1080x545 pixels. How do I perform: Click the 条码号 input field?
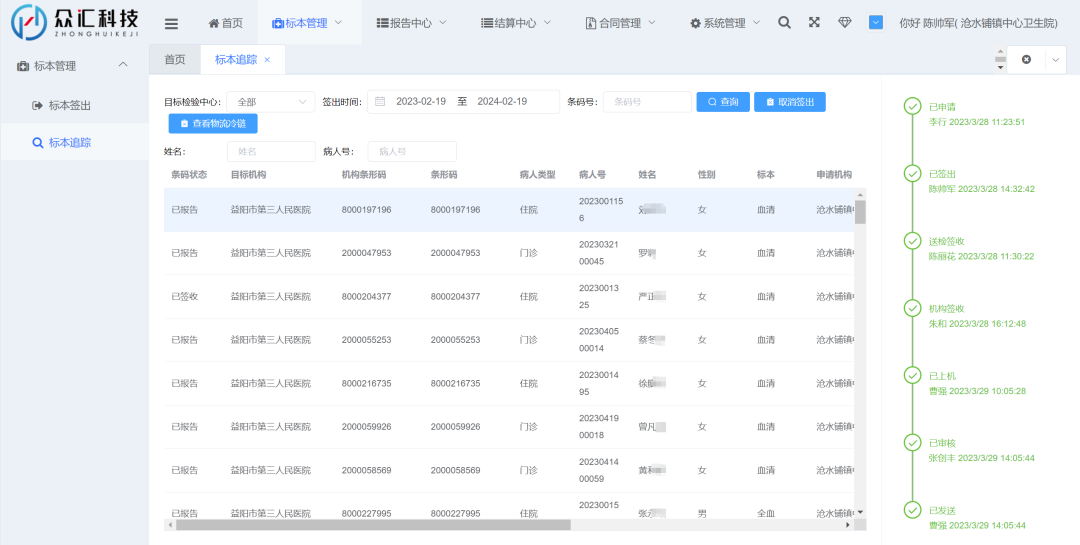(647, 101)
